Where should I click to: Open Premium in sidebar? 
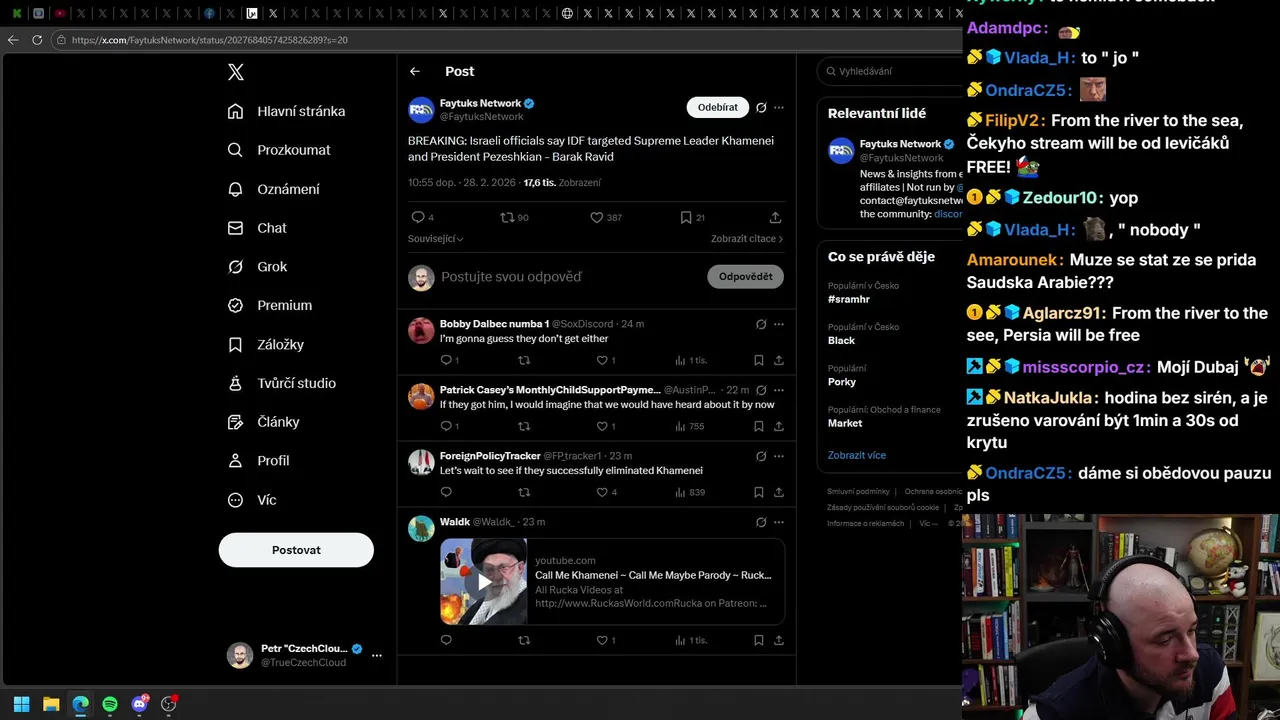coord(270,305)
